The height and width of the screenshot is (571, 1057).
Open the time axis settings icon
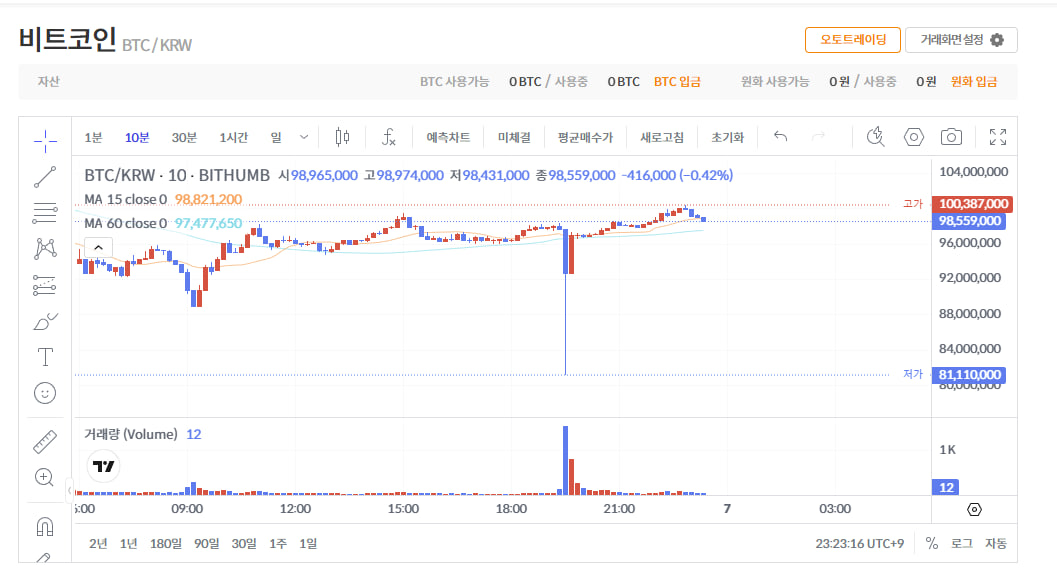pos(974,510)
